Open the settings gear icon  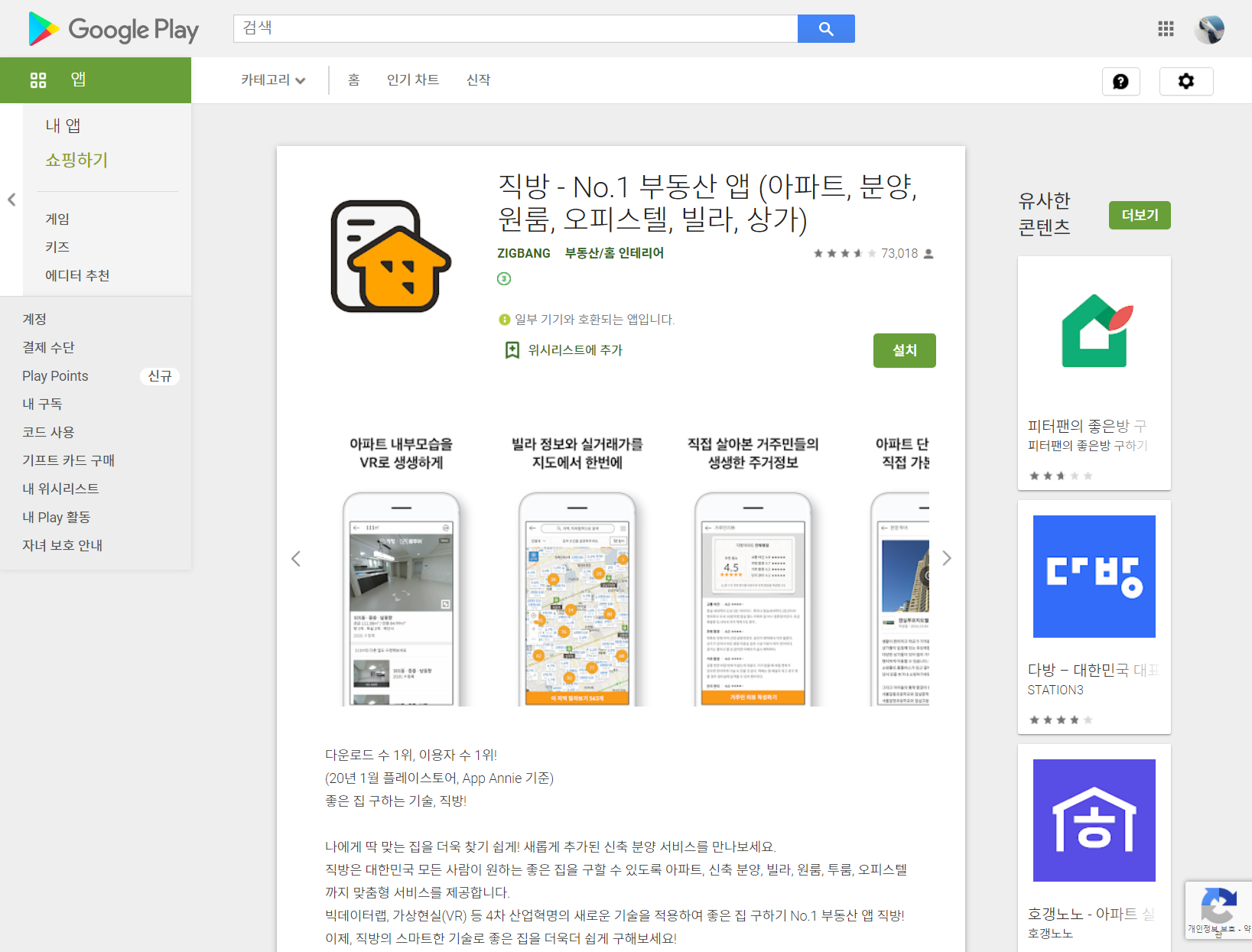click(1186, 81)
